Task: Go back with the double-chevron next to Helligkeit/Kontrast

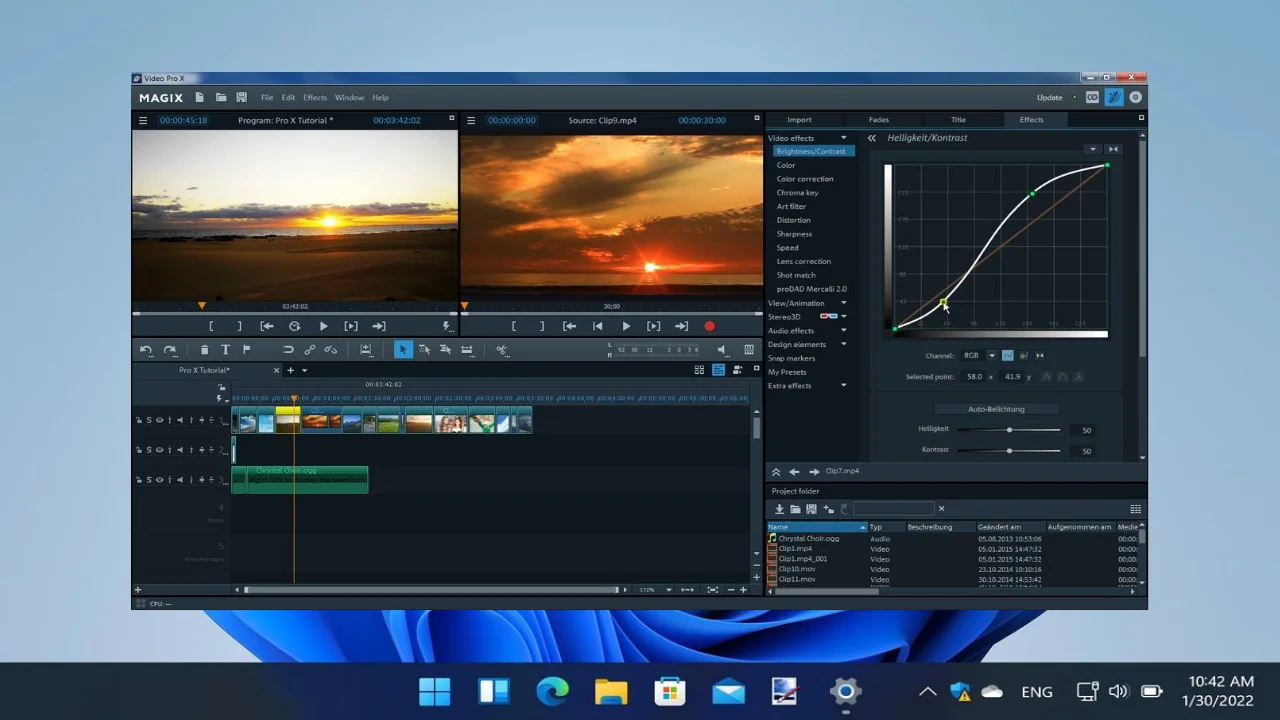Action: point(872,138)
